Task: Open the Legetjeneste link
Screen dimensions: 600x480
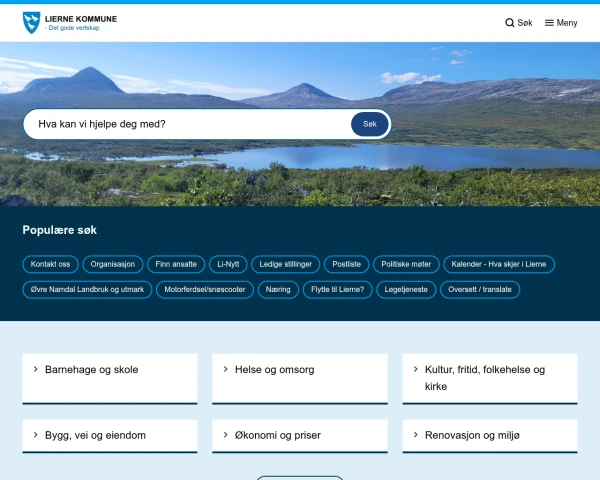Action: (406, 289)
